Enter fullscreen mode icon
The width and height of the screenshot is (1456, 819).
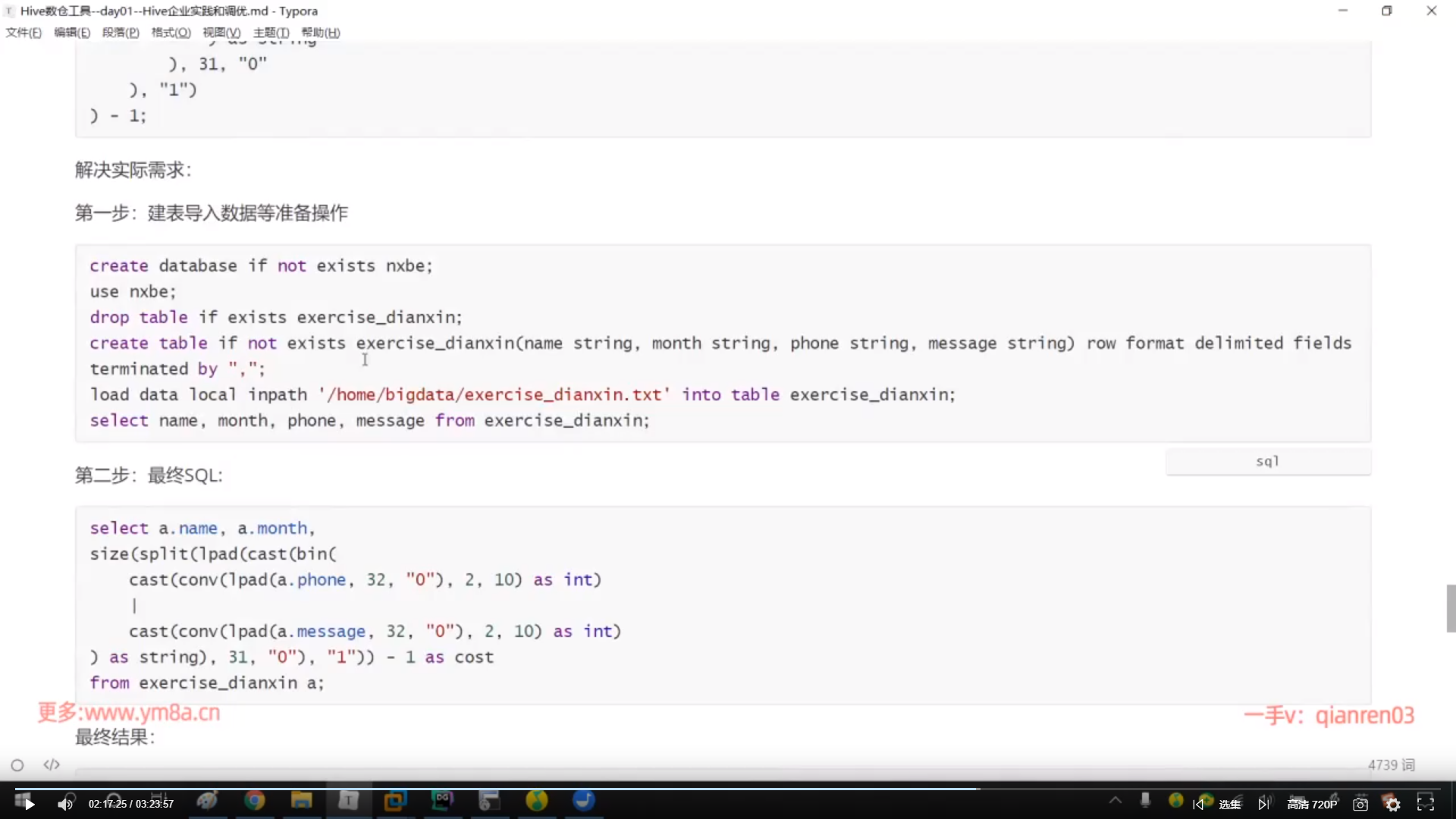click(1426, 804)
